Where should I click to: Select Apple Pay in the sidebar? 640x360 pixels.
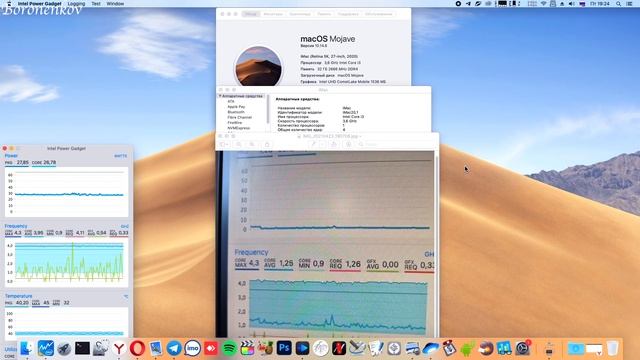(x=236, y=107)
